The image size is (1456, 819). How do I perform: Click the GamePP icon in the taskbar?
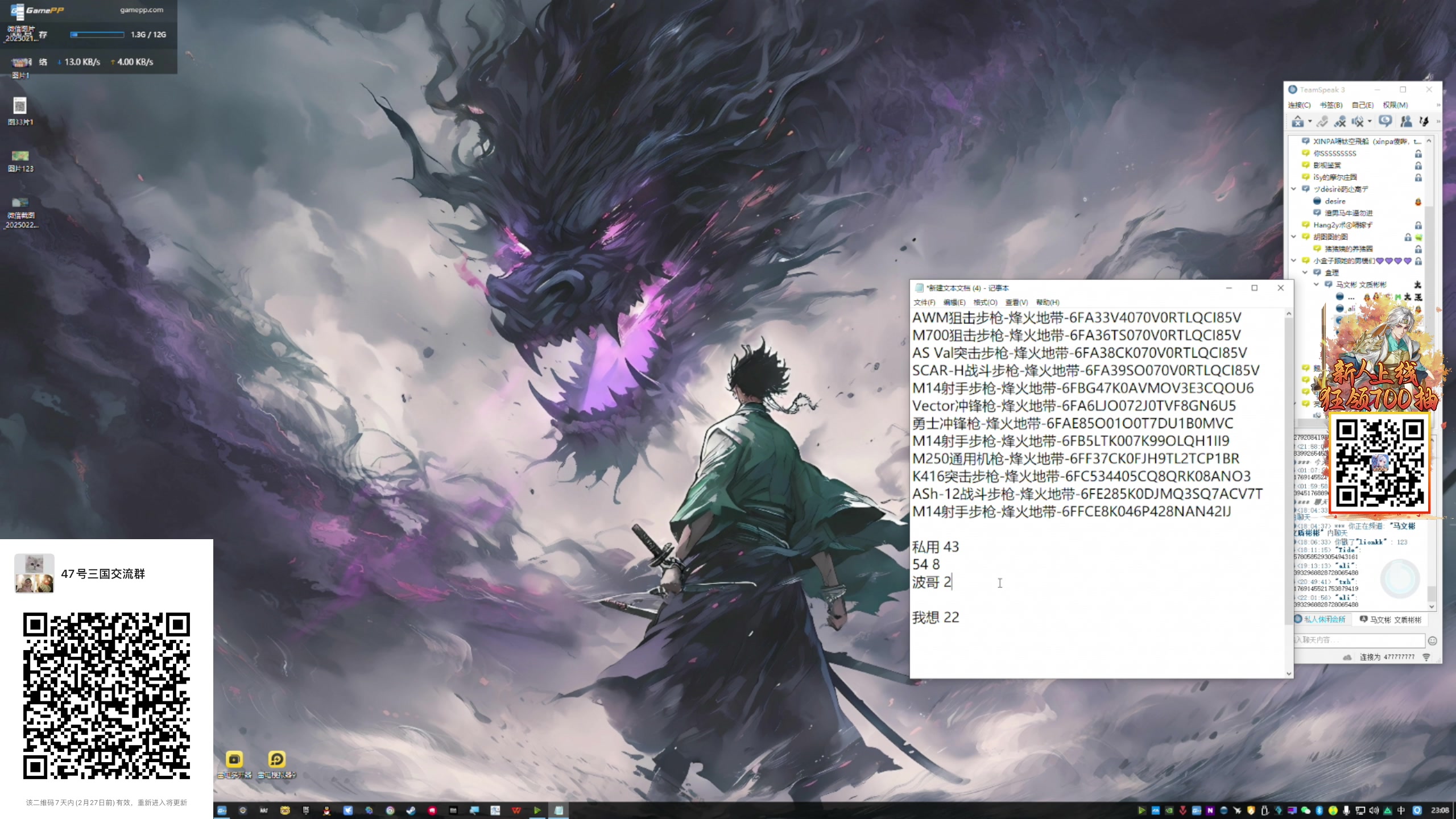click(222, 810)
